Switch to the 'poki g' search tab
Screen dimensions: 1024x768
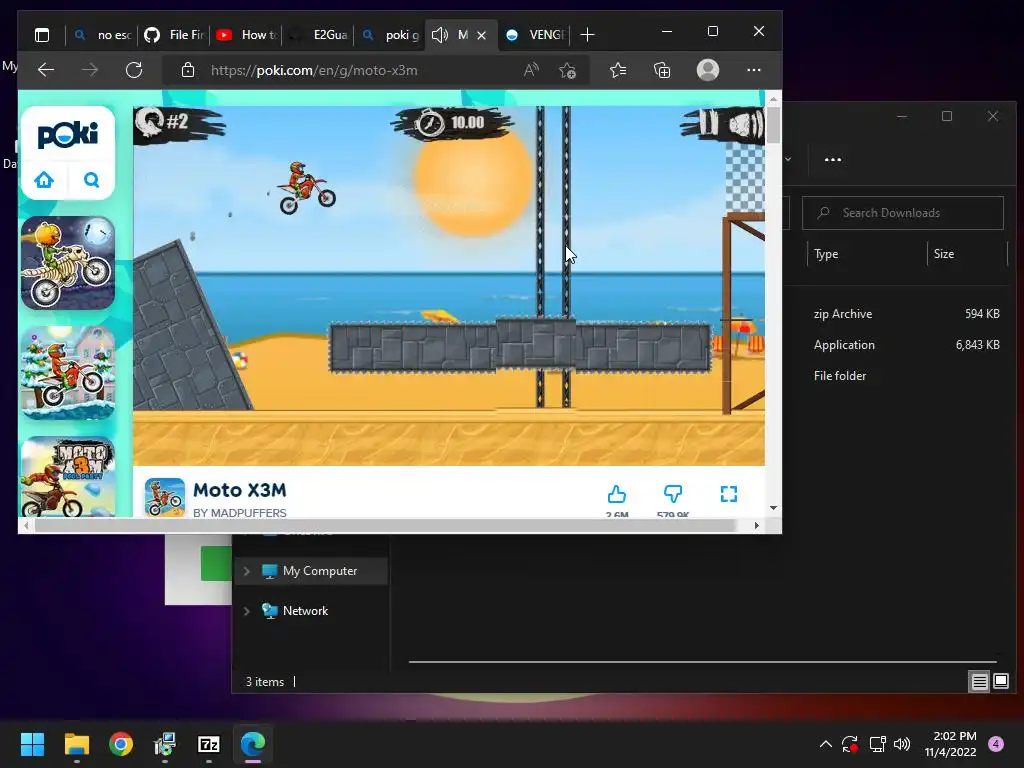pyautogui.click(x=390, y=35)
